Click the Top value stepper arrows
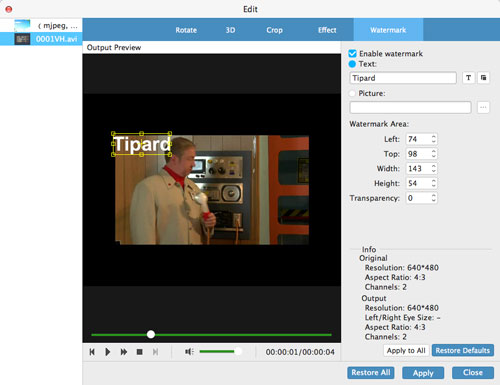The height and width of the screenshot is (385, 500). point(433,154)
